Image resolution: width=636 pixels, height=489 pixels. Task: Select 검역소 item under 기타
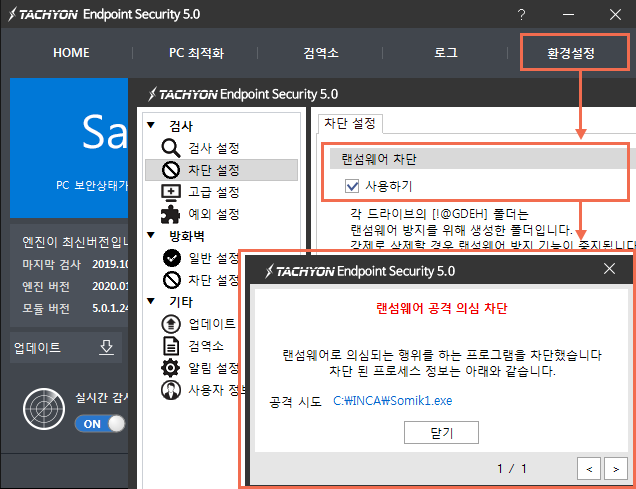click(x=206, y=346)
